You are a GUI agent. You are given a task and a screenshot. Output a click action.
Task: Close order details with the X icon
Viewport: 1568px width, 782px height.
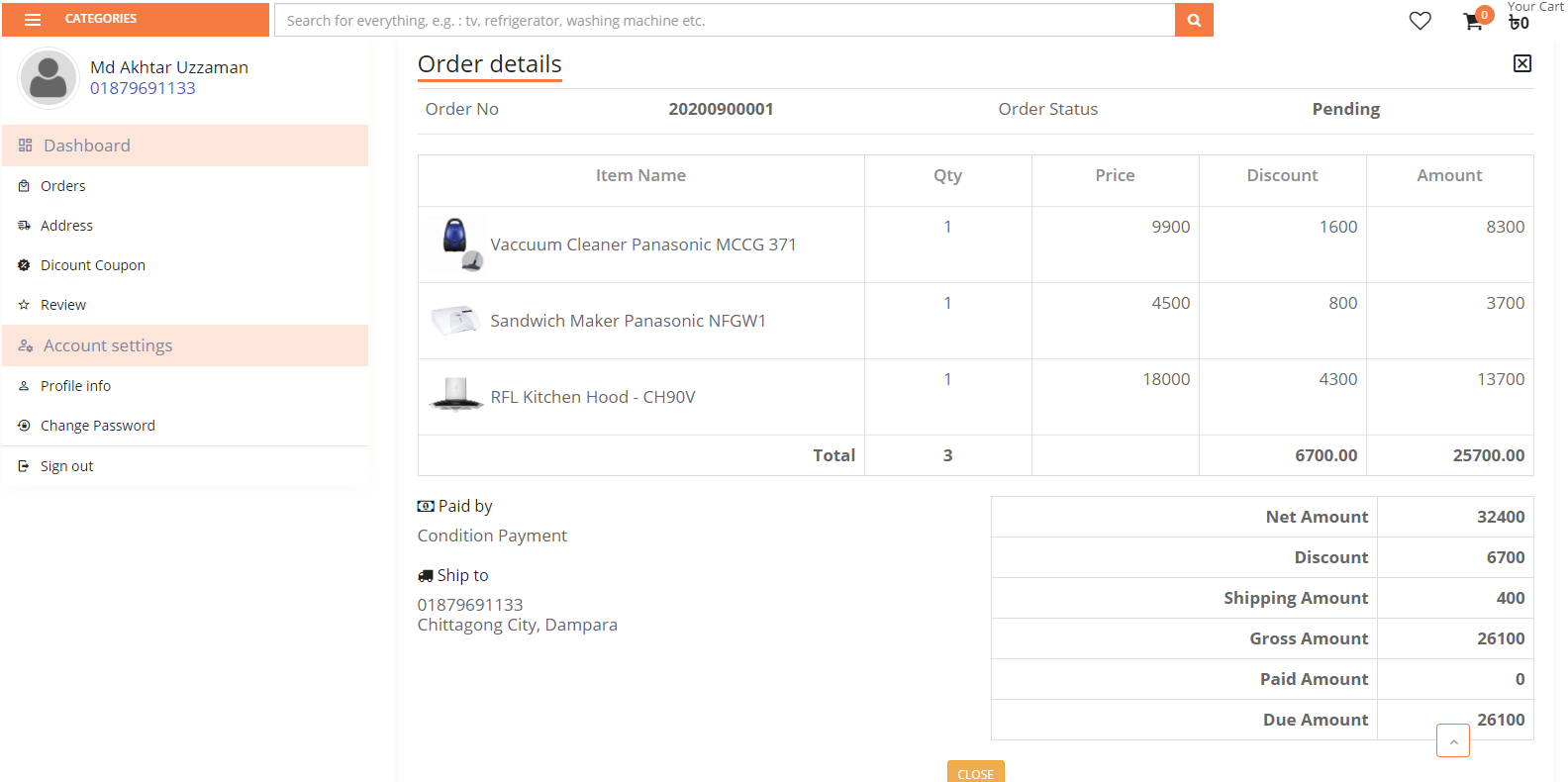click(1522, 63)
